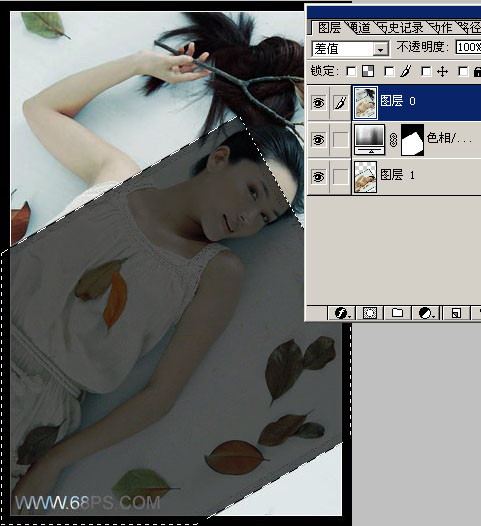
Task: Enable the lock transparent pixels checkbox
Action: 351,71
